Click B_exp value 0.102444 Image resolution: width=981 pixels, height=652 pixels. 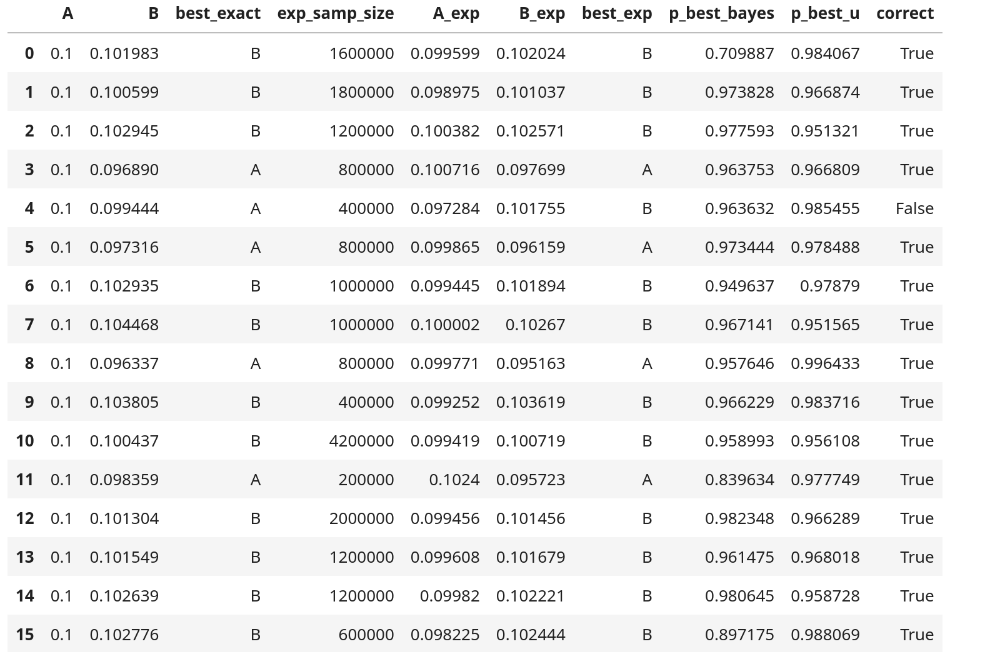(531, 634)
